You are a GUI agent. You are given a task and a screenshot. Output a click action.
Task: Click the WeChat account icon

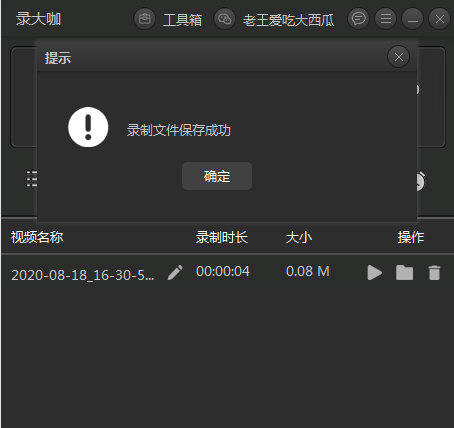click(224, 19)
